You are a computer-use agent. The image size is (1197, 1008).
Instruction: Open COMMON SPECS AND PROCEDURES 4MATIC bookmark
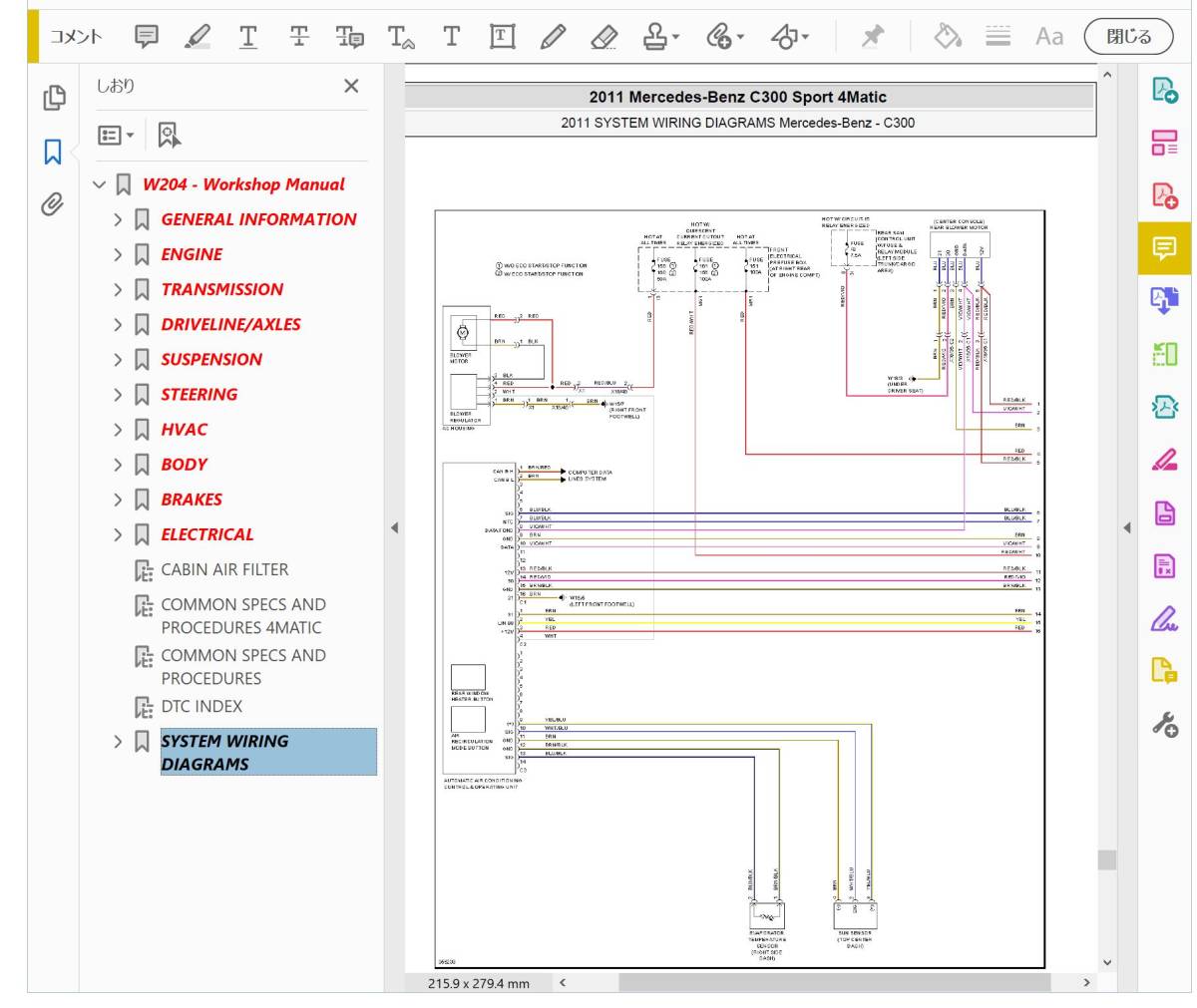[x=242, y=616]
